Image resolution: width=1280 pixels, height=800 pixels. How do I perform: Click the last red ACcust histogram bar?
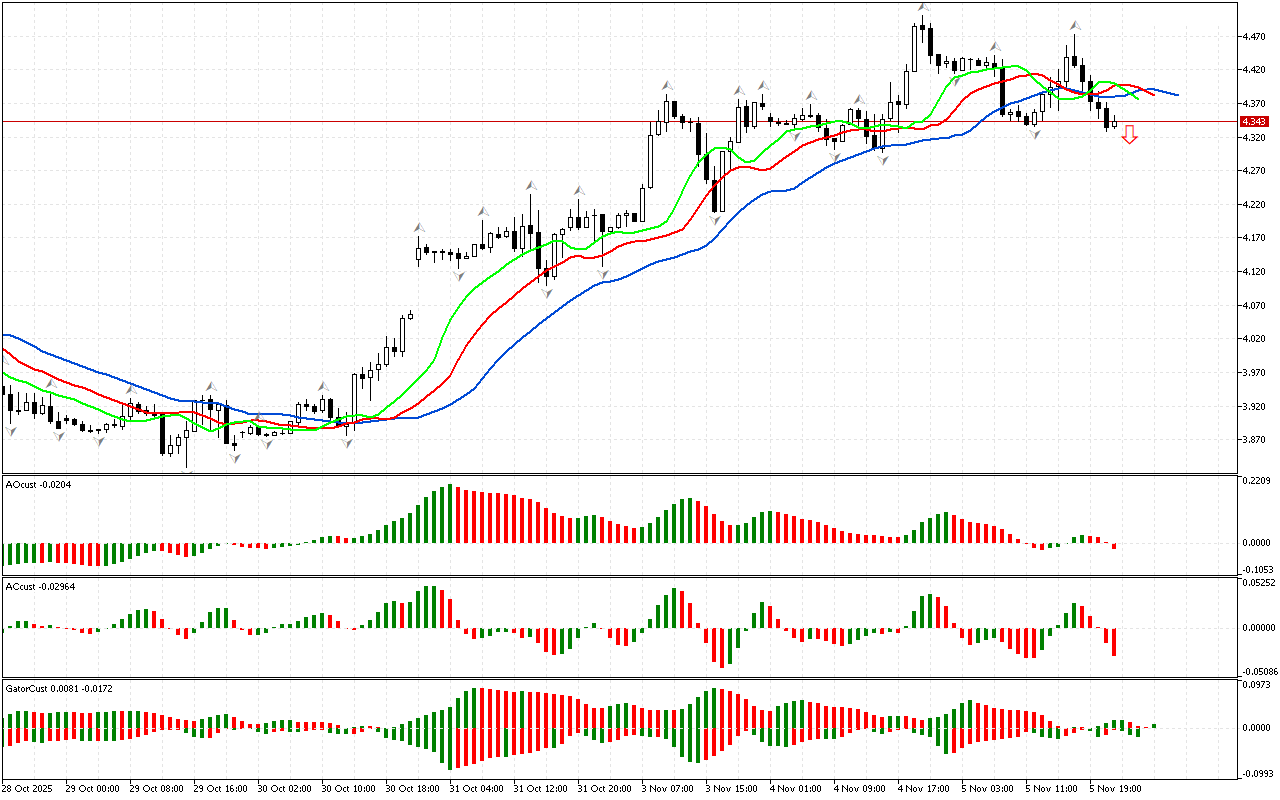(1113, 641)
